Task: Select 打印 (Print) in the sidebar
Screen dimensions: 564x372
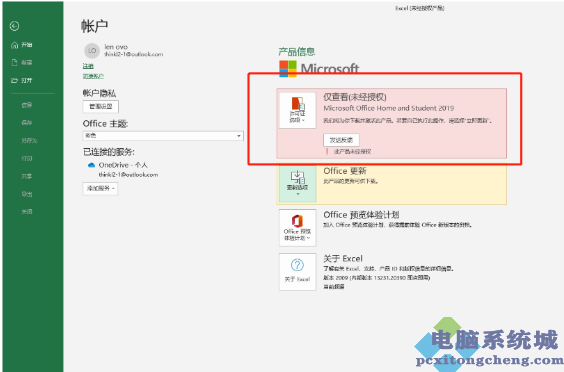Action: 27,158
